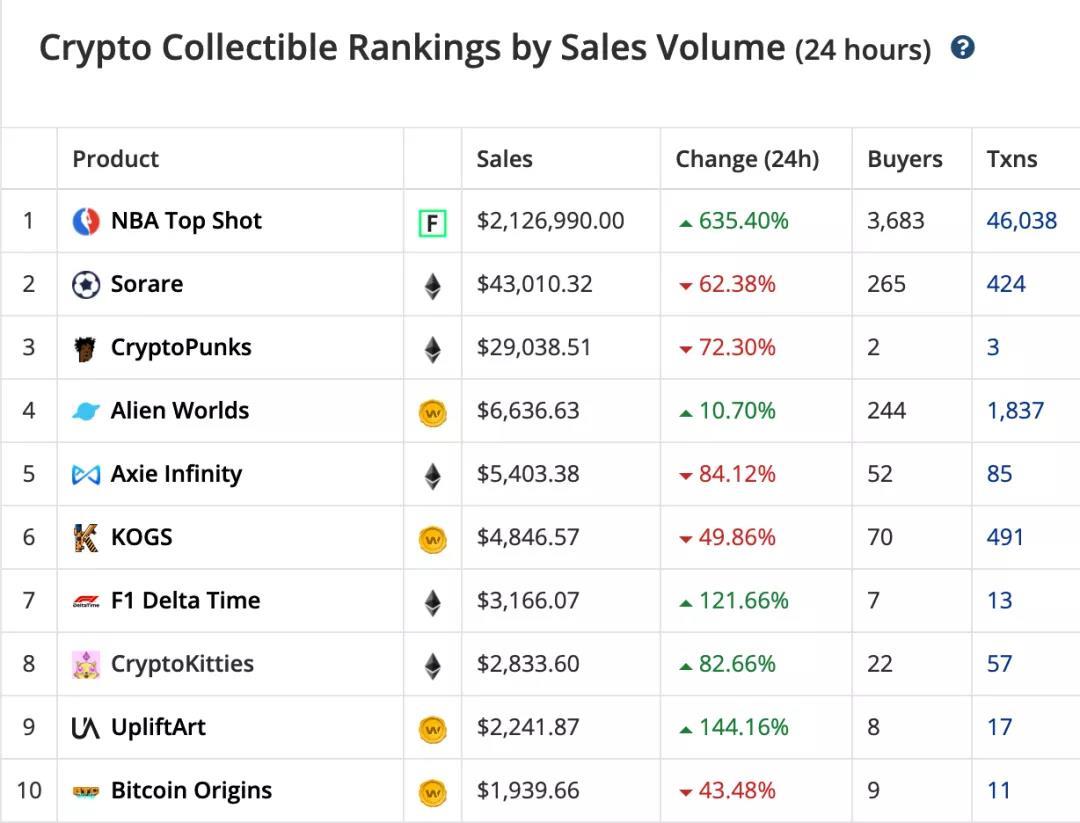The width and height of the screenshot is (1080, 823).
Task: Click KOGS 491 transactions link
Action: 1005,537
